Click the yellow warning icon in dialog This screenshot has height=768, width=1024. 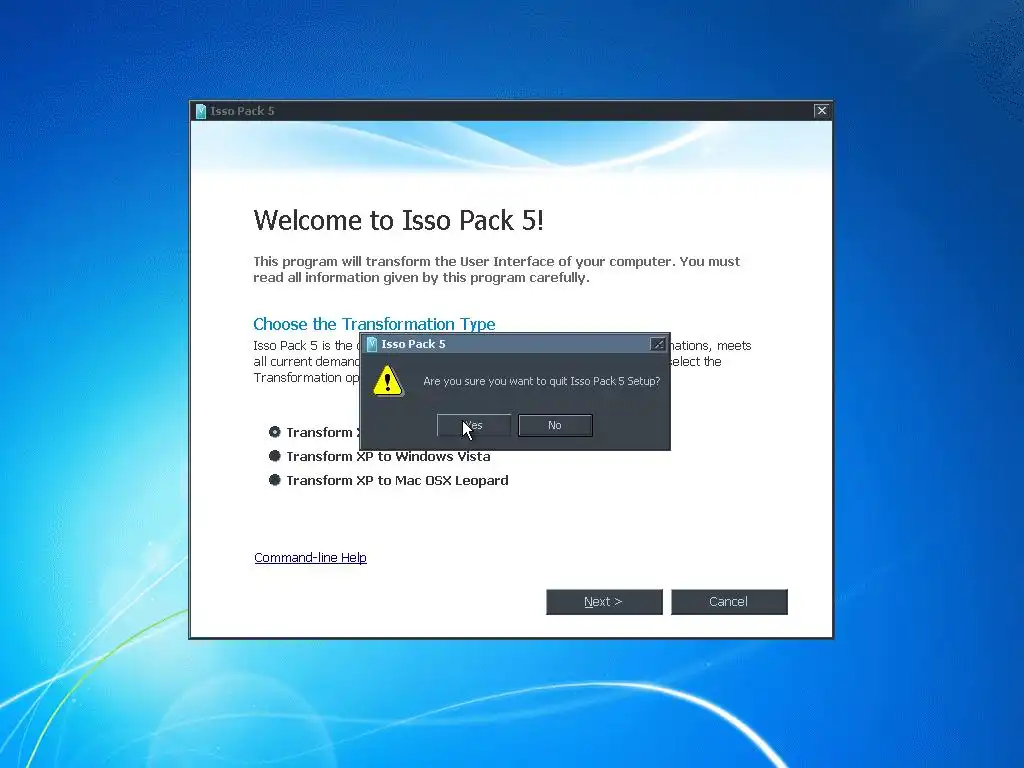click(x=388, y=381)
